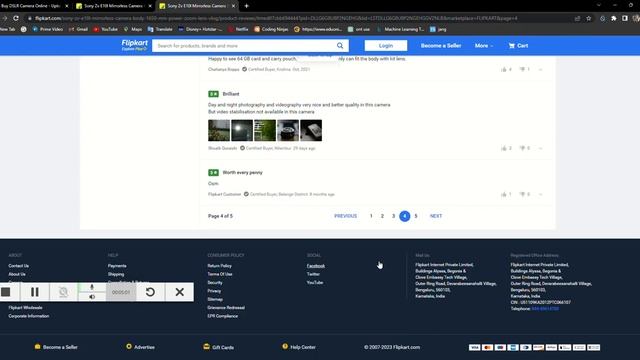The image size is (640, 360).
Task: Open second photo in Brilliant review
Action: tap(242, 130)
